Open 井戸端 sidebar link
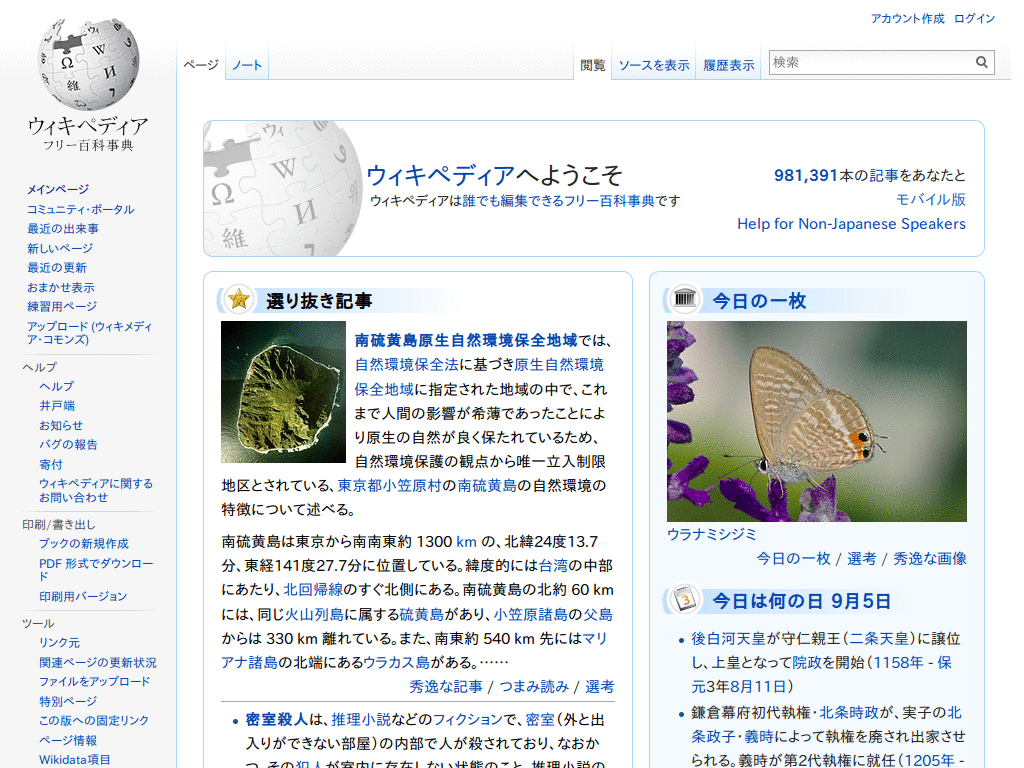Image resolution: width=1024 pixels, height=768 pixels. 57,406
